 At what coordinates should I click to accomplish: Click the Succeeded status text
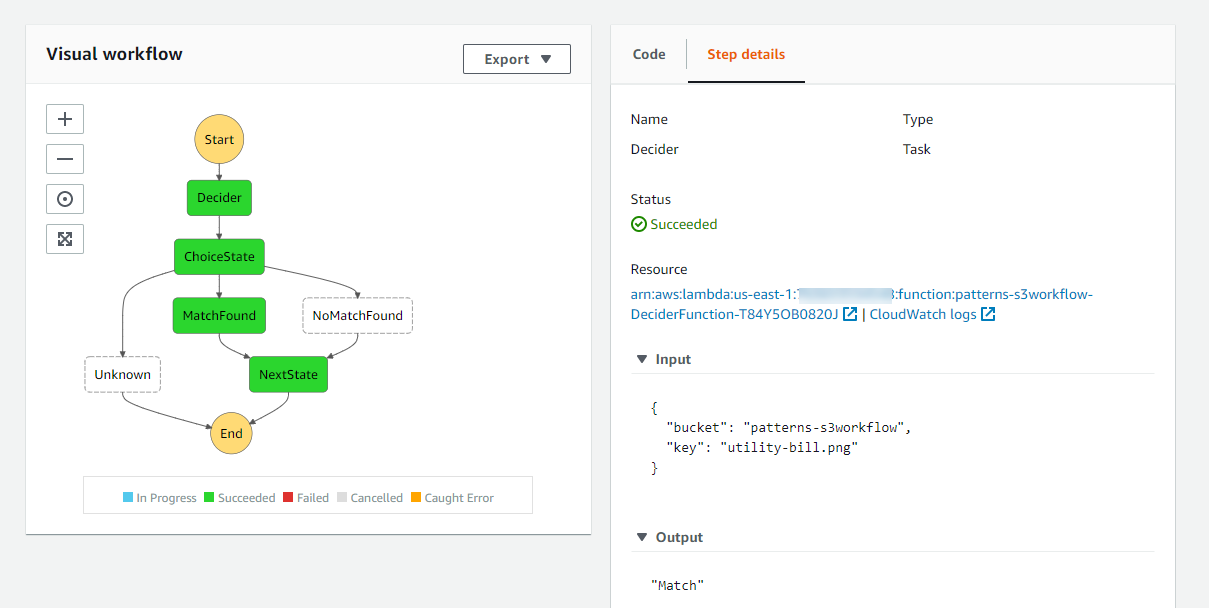tap(684, 224)
